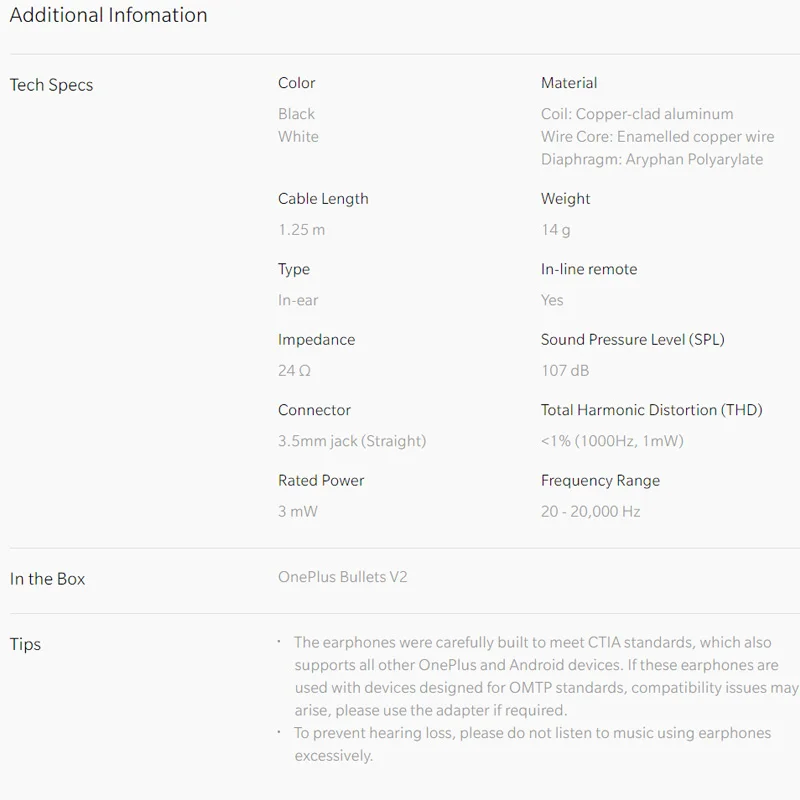Click the Tips section label
Viewport: 800px width, 800px height.
(x=25, y=644)
